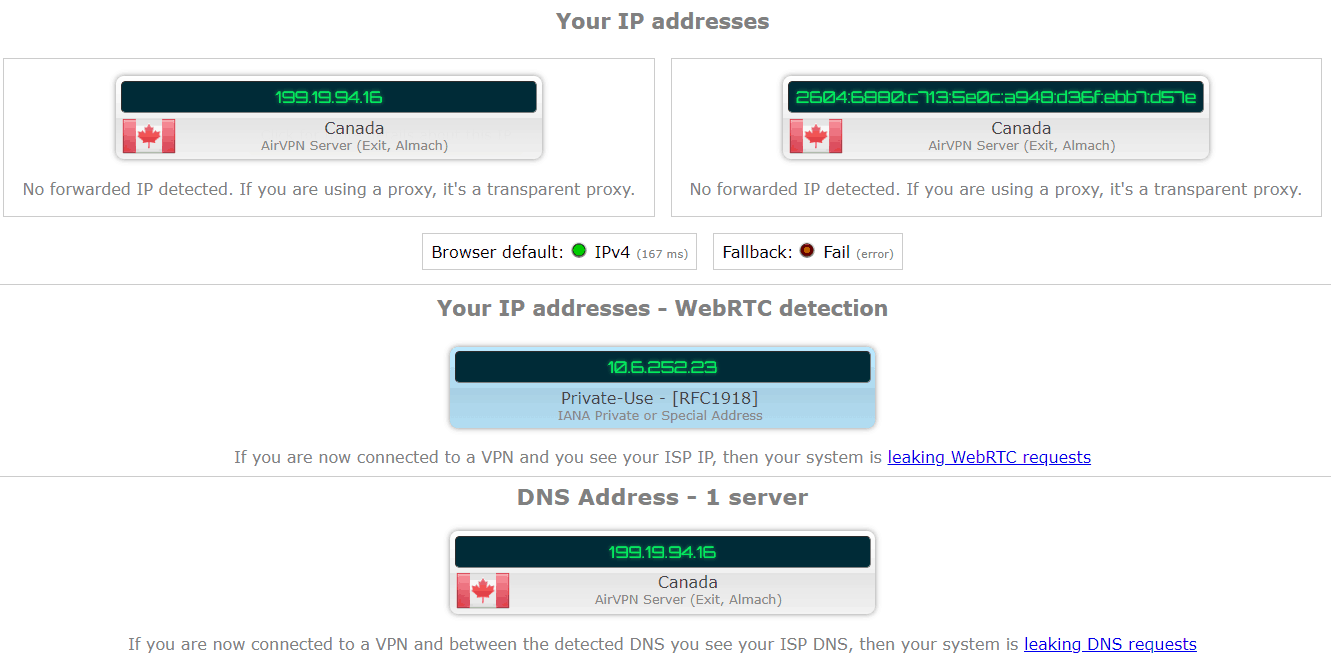Screen dimensions: 1331x657
Task: Click the 167 ms latency text
Action: coord(662,254)
